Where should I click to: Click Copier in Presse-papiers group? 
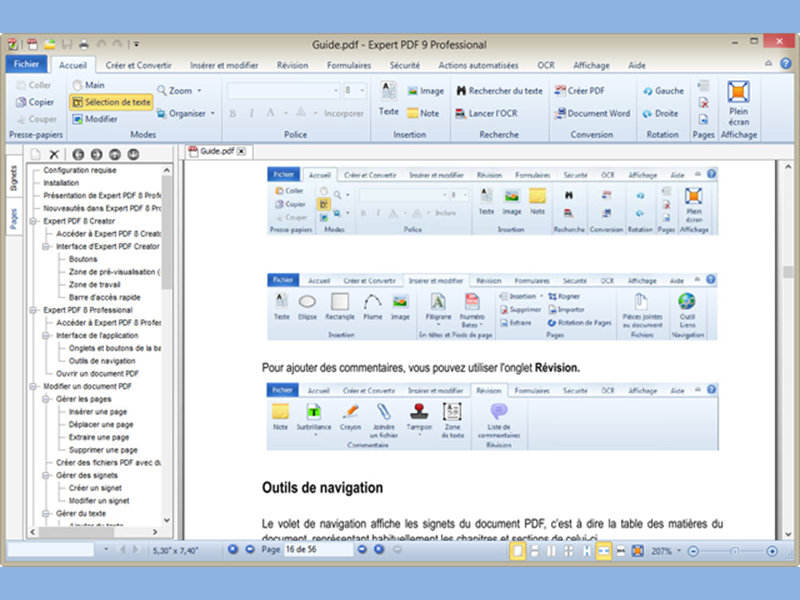35,102
